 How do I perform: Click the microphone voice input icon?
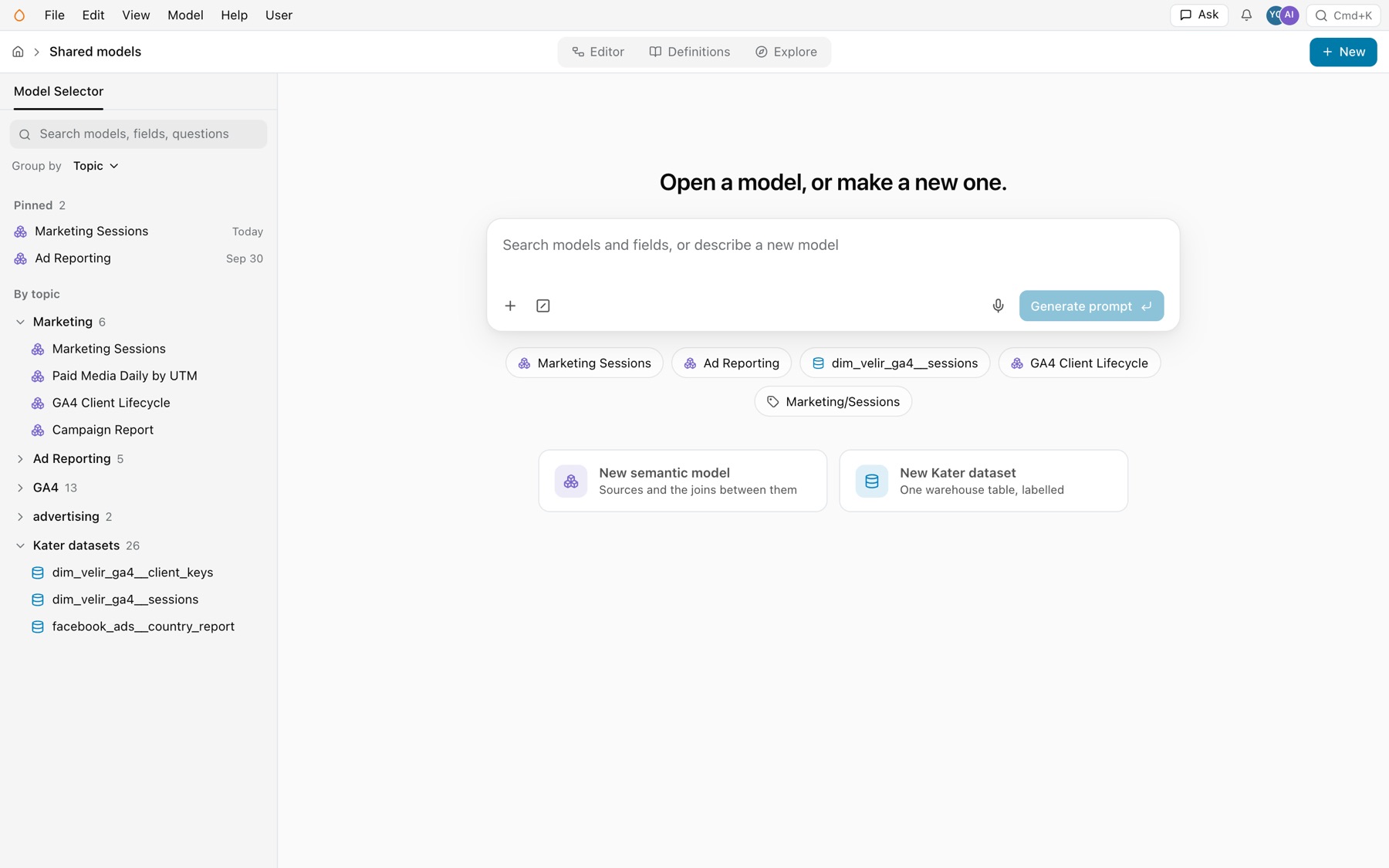(998, 306)
